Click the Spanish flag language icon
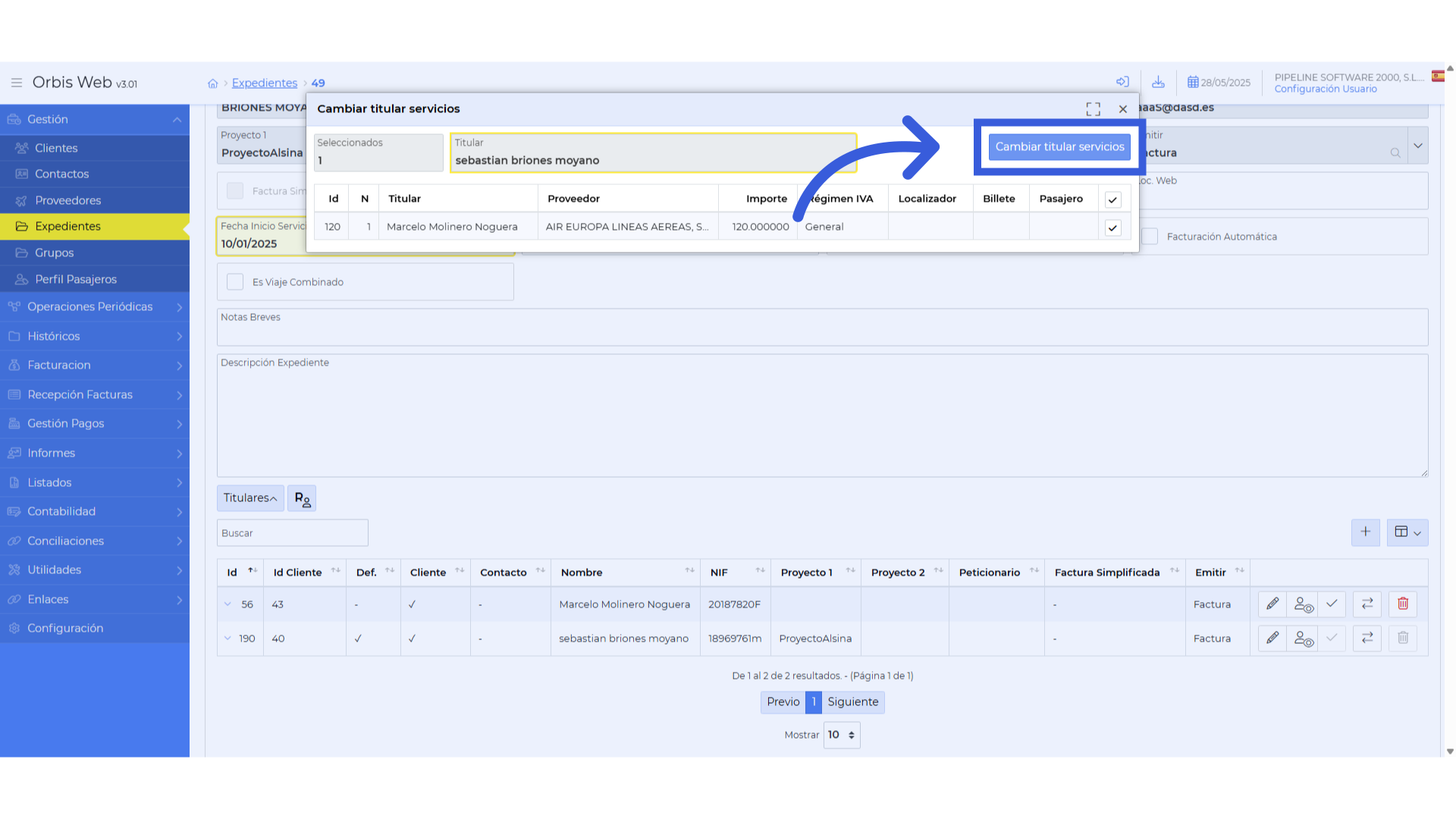This screenshot has width=1456, height=819. [1438, 76]
